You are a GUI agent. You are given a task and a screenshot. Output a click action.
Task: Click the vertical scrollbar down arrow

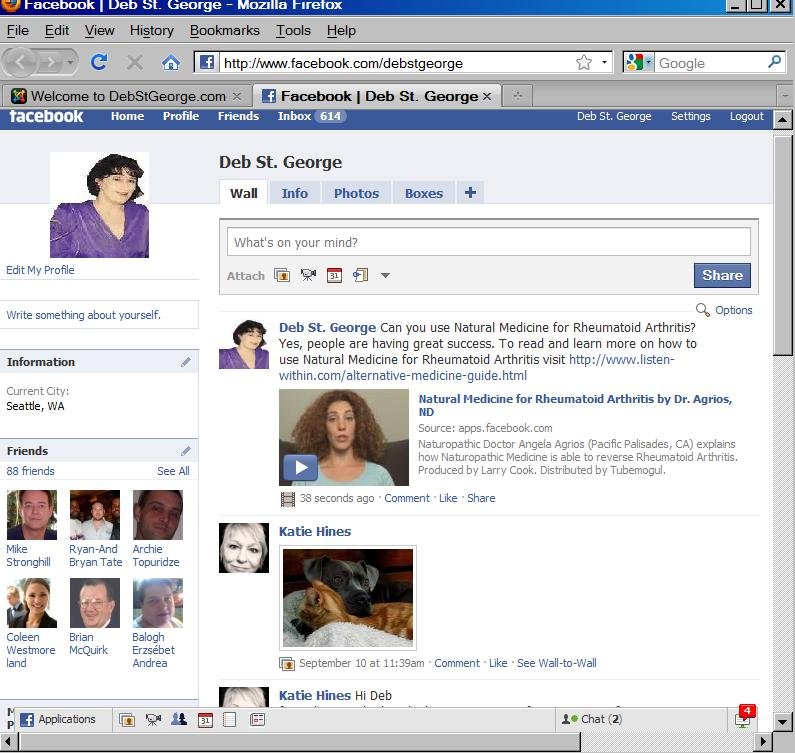(782, 721)
